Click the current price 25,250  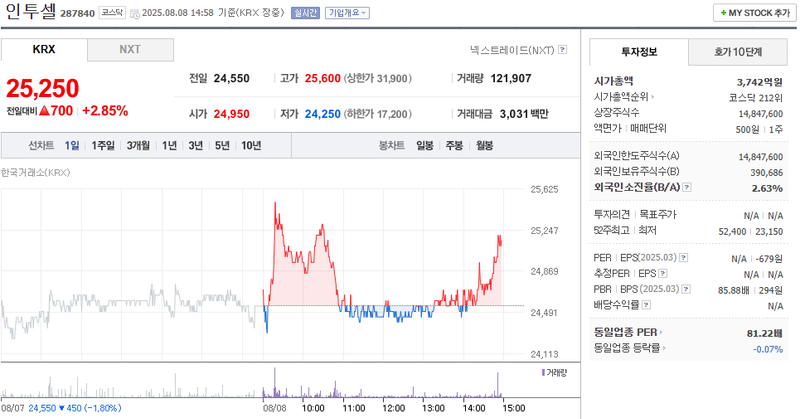click(42, 88)
